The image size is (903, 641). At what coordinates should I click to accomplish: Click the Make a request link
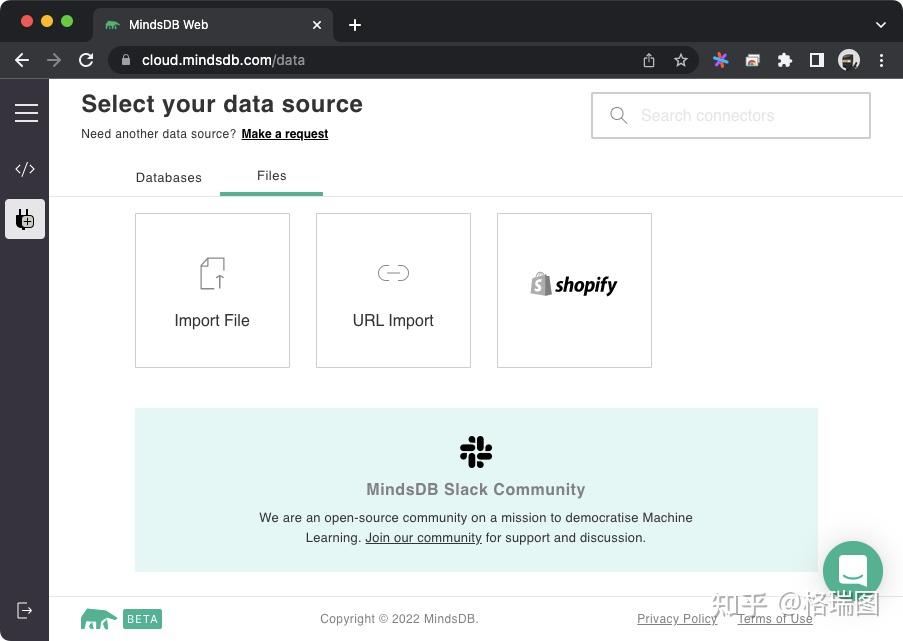point(285,134)
